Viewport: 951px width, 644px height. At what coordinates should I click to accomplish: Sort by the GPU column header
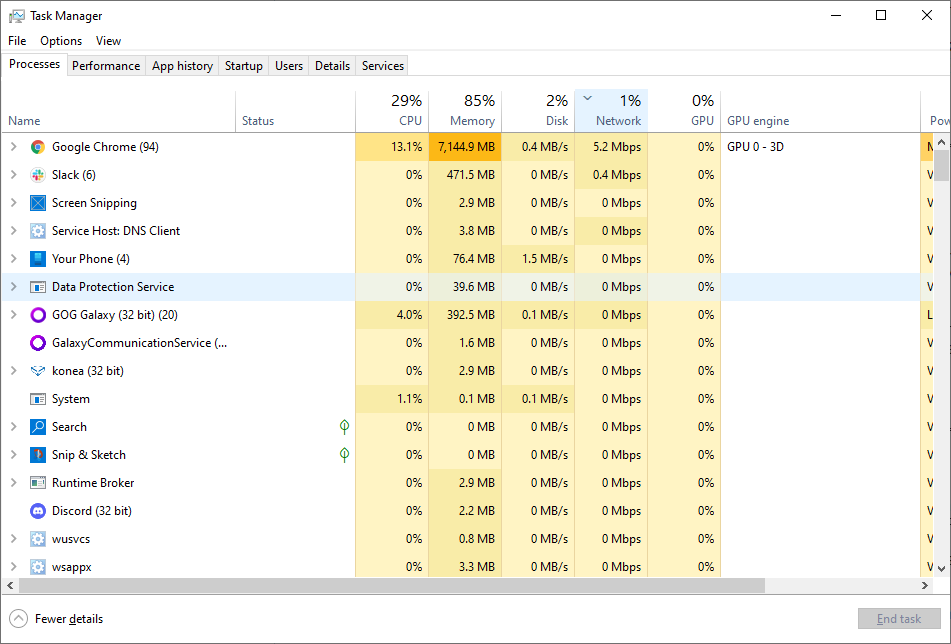pyautogui.click(x=684, y=111)
